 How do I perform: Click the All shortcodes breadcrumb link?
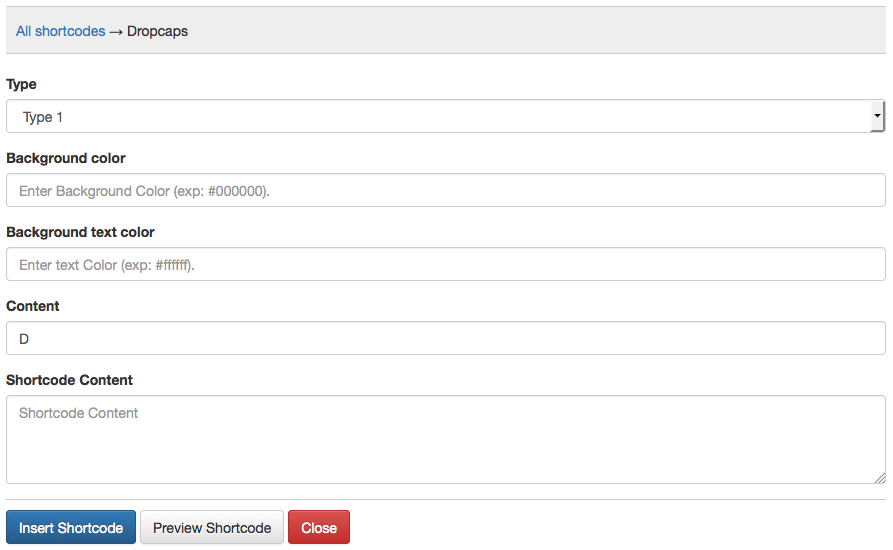click(60, 31)
